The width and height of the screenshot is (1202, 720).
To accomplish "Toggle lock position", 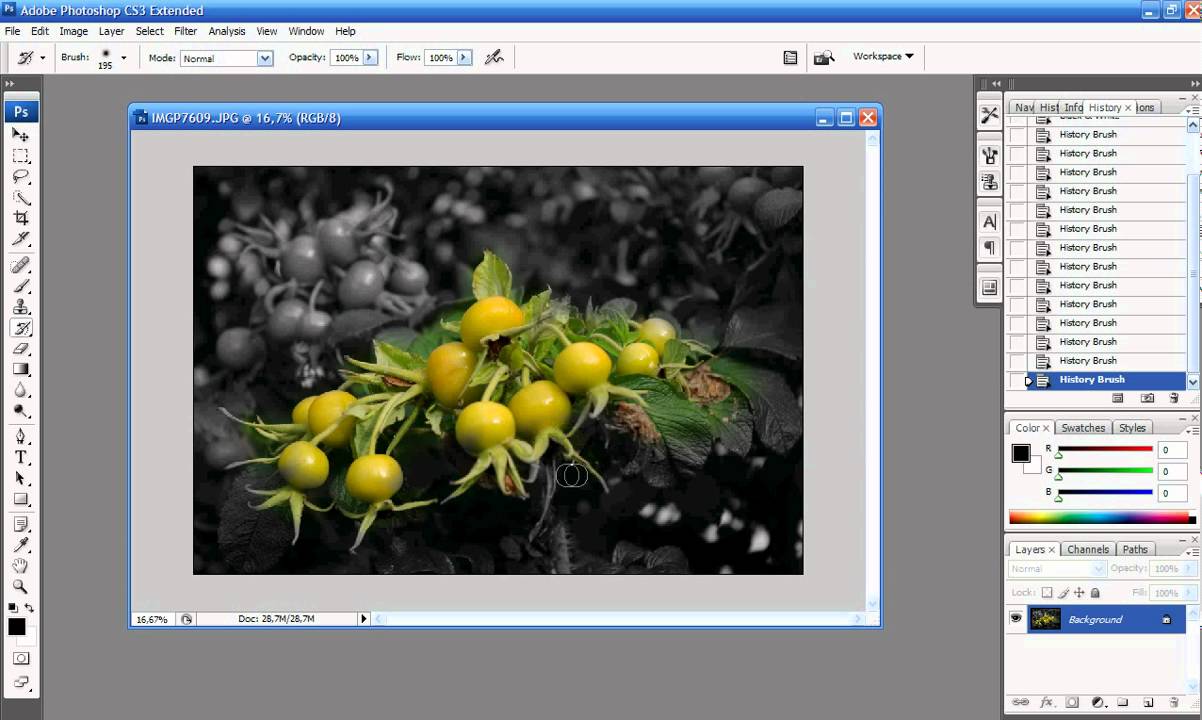I will coord(1078,593).
